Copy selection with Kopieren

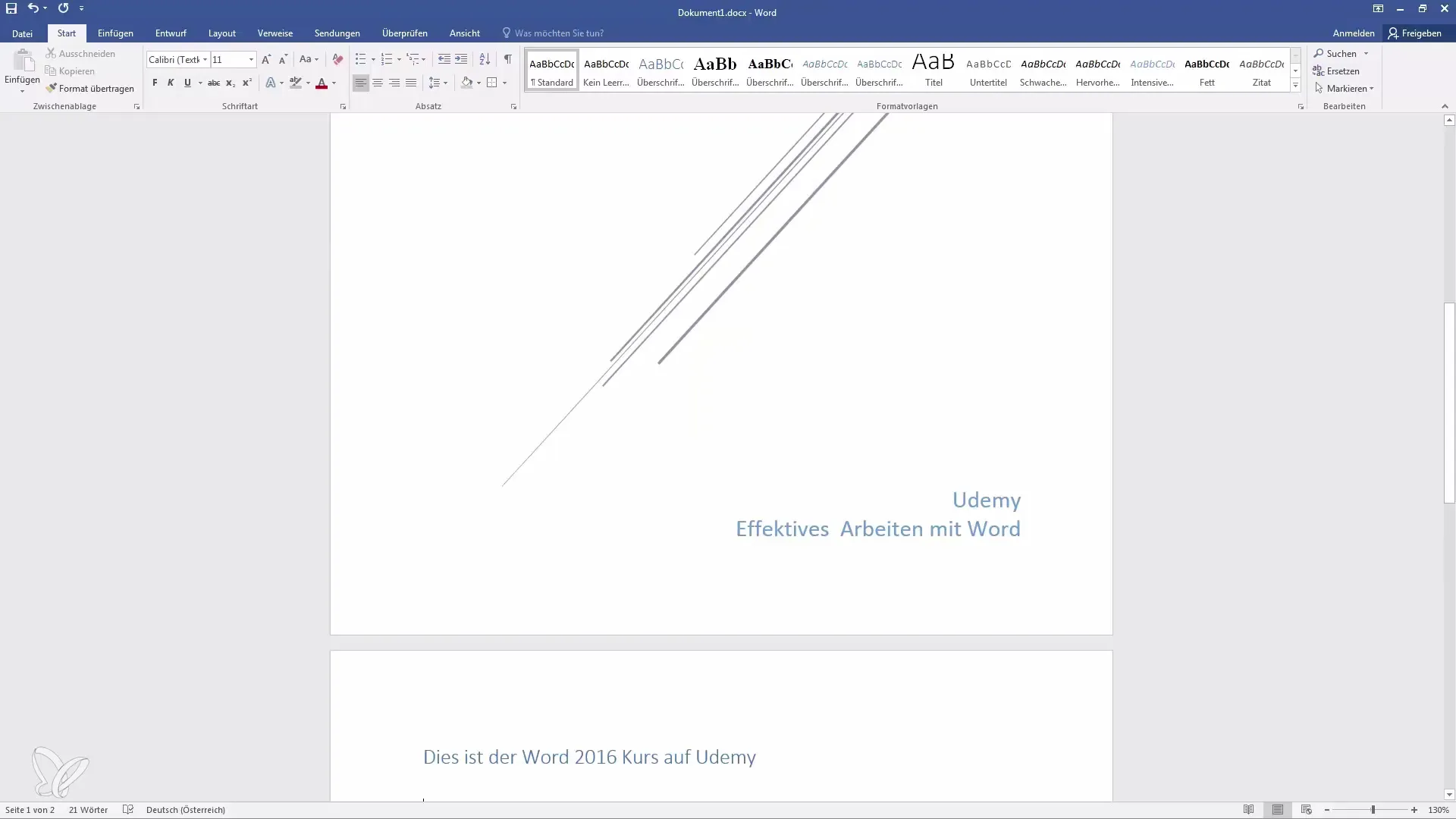click(70, 71)
